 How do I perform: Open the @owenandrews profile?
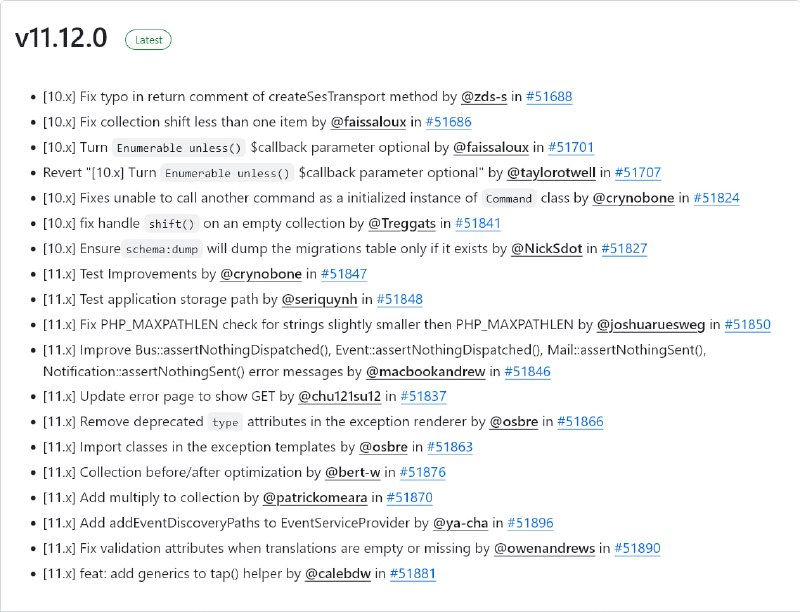pos(544,548)
